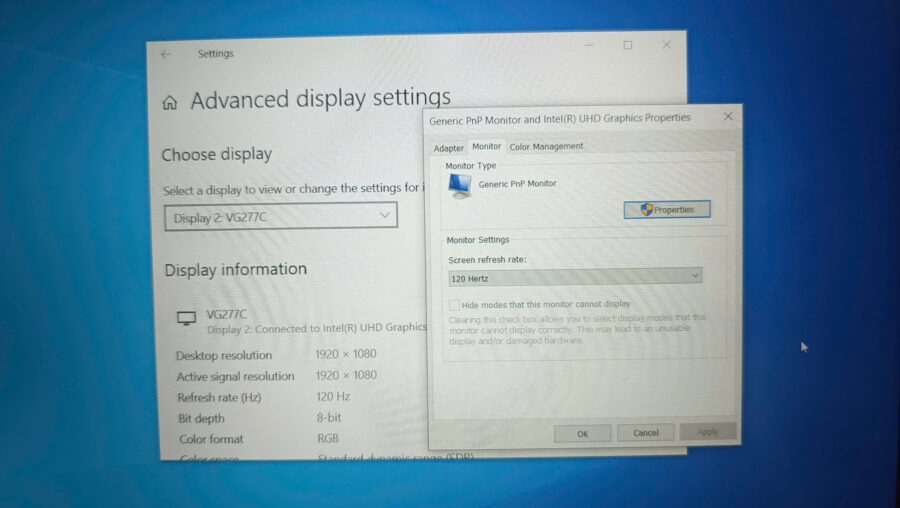Click the Desktop resolution value 1920 × 1080
This screenshot has width=900, height=508.
(346, 354)
